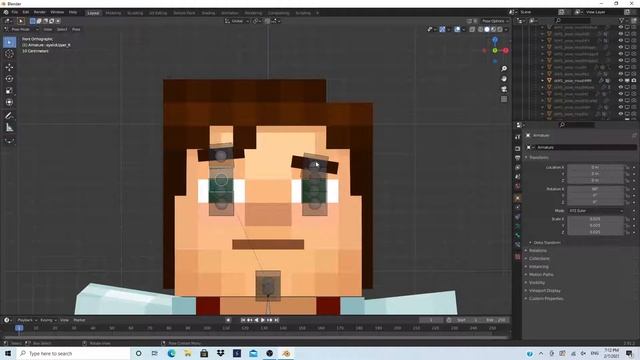This screenshot has width=640, height=360.
Task: Activate the Rotate tool
Action: [9, 79]
